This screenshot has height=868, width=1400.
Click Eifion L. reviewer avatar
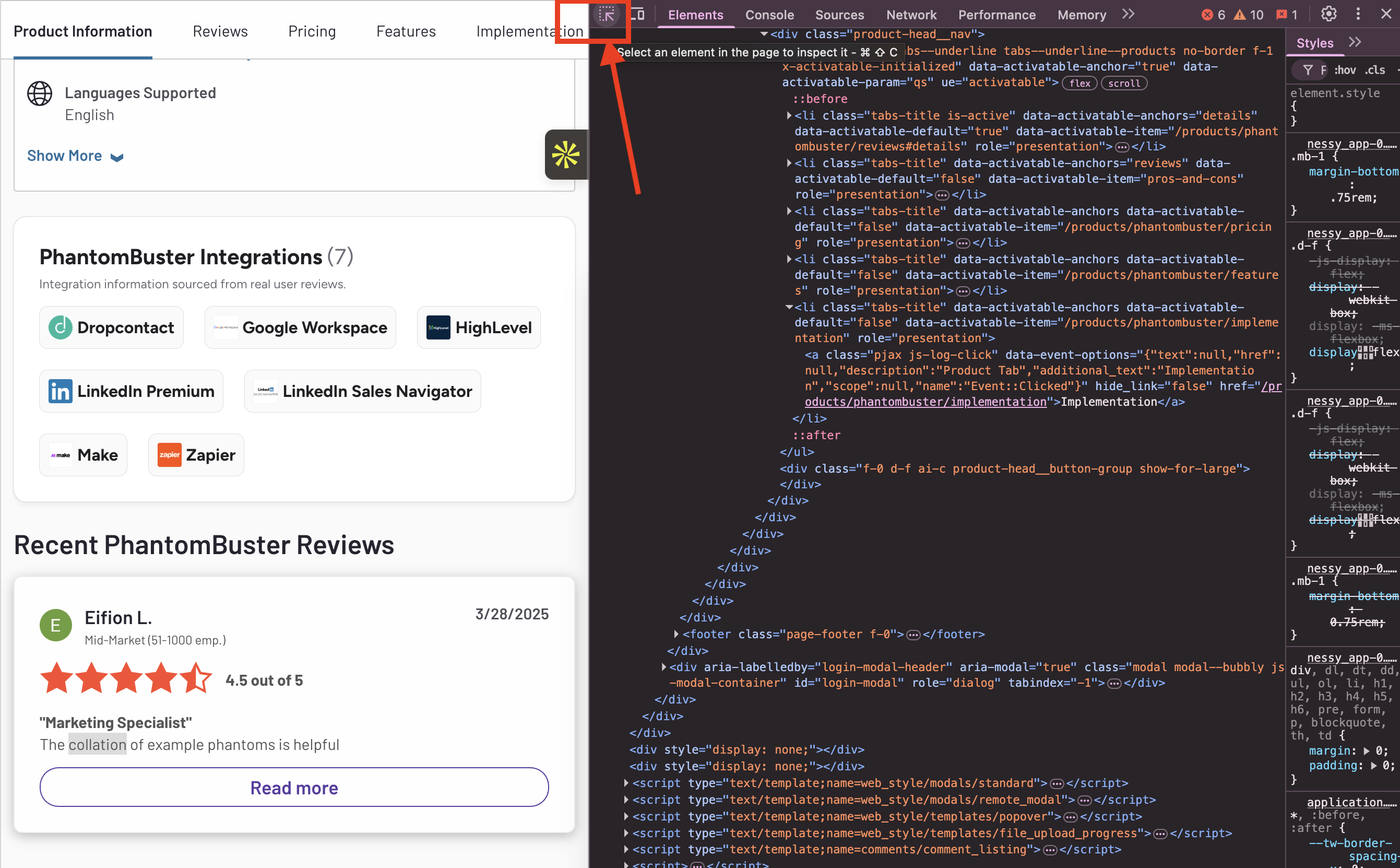coord(56,626)
